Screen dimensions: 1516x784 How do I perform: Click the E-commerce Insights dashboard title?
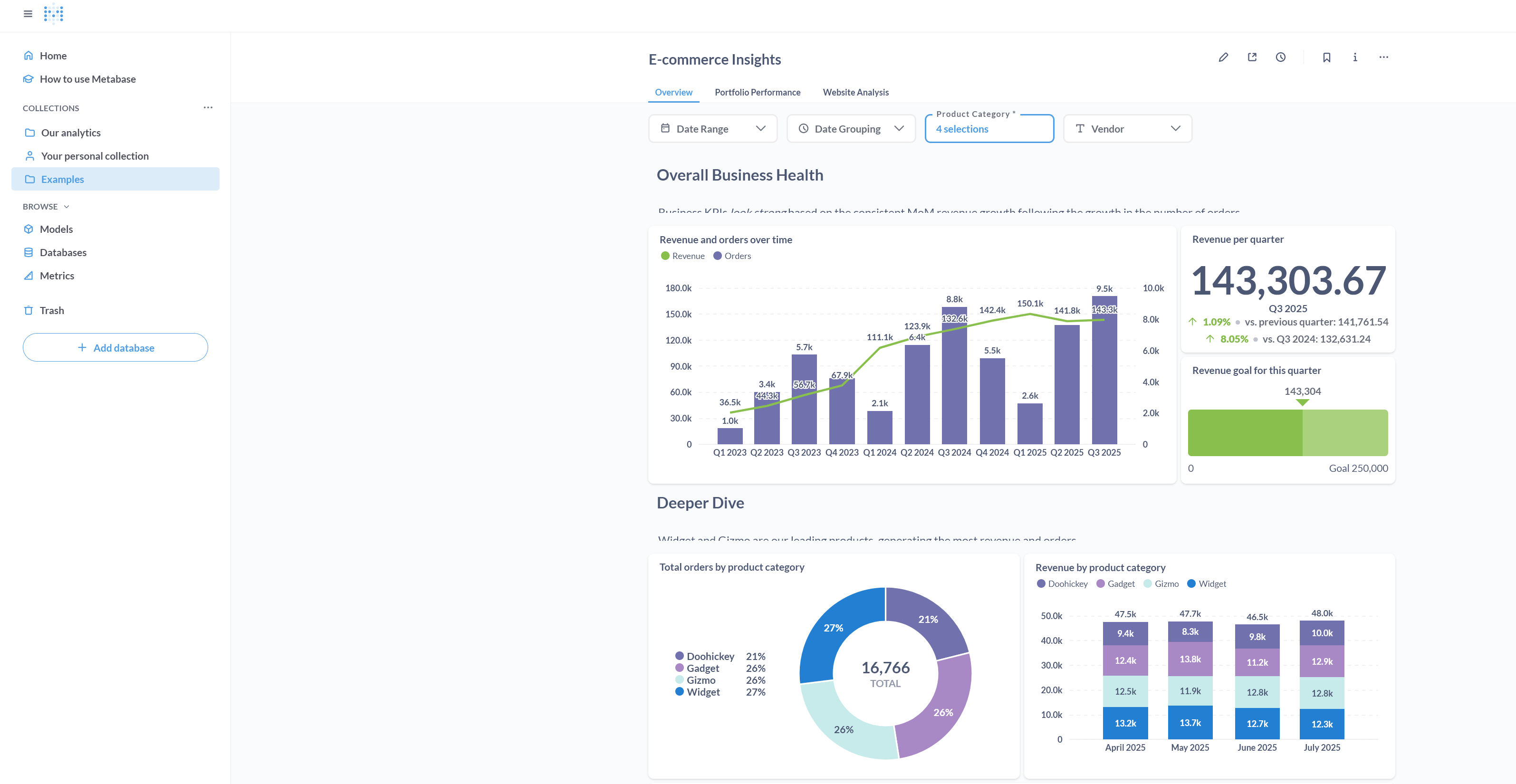714,59
